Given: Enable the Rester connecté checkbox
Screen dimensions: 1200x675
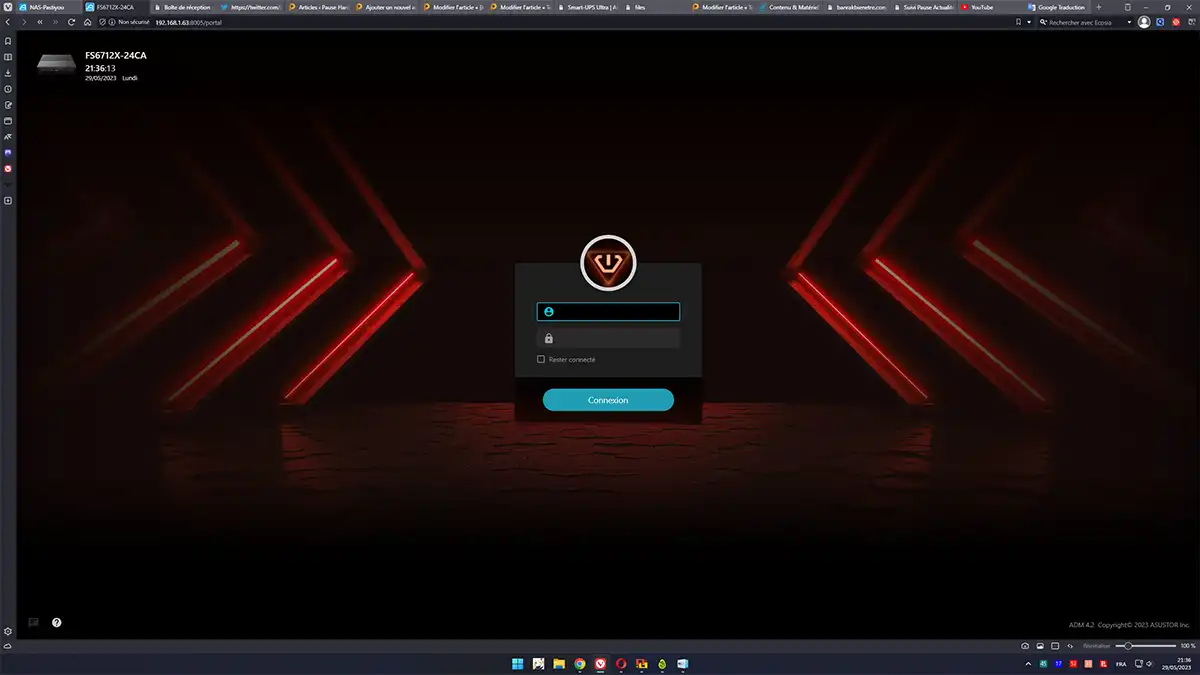Looking at the screenshot, I should tap(541, 359).
